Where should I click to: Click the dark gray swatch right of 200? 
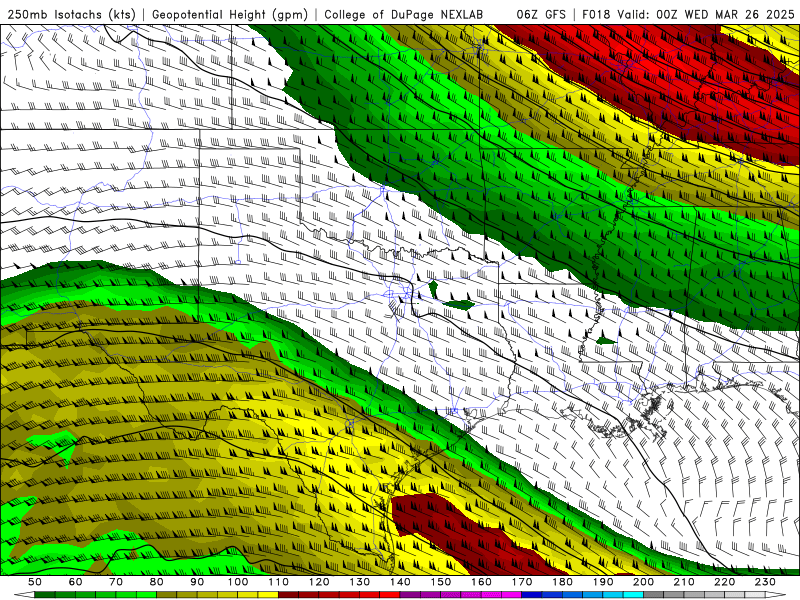click(x=654, y=595)
